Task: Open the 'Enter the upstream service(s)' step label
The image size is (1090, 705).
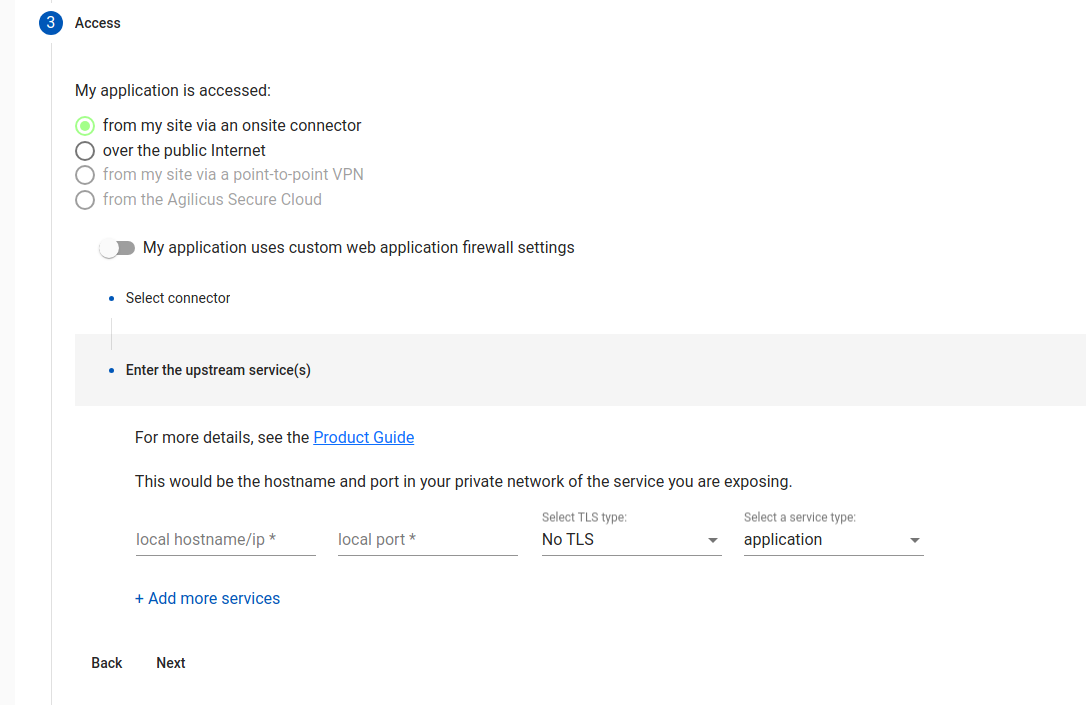Action: pos(218,370)
